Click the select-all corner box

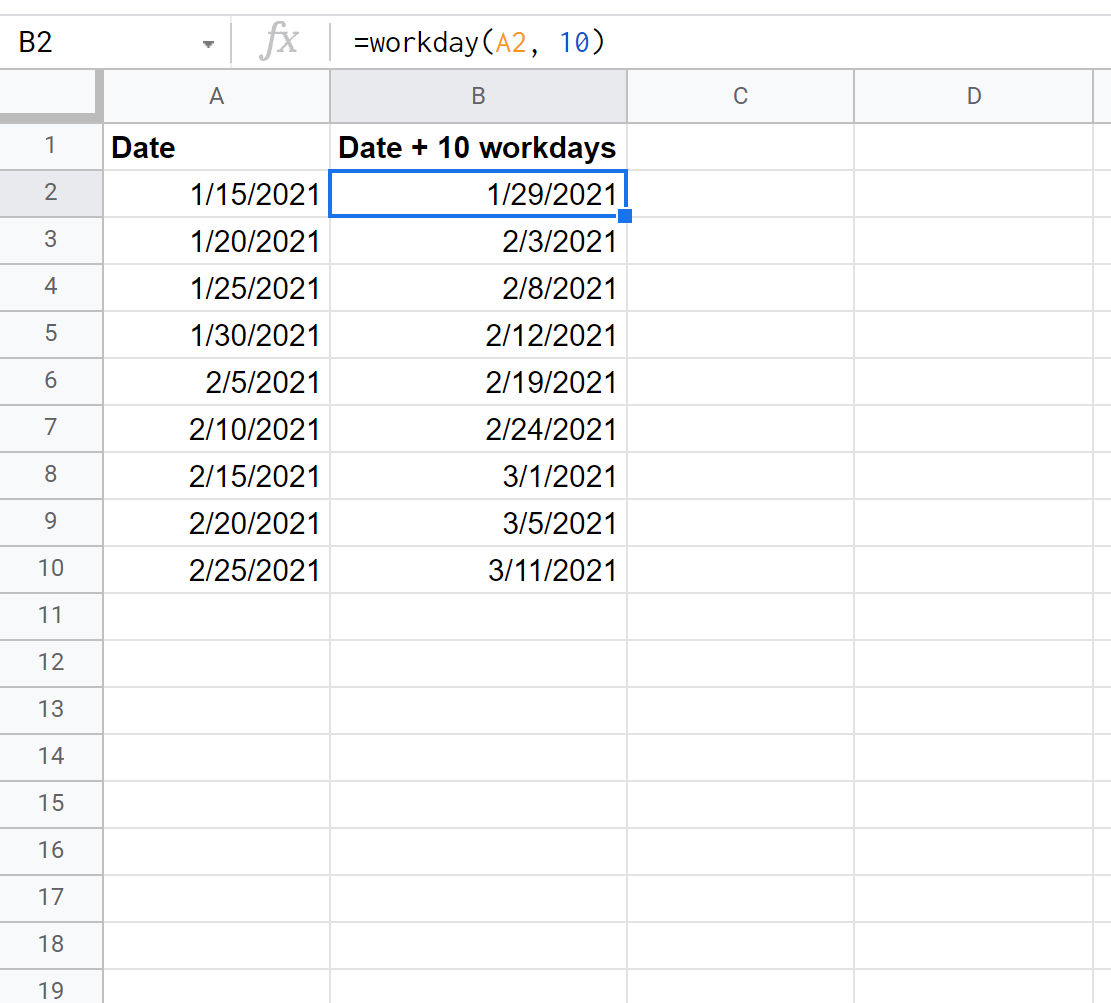[x=50, y=96]
